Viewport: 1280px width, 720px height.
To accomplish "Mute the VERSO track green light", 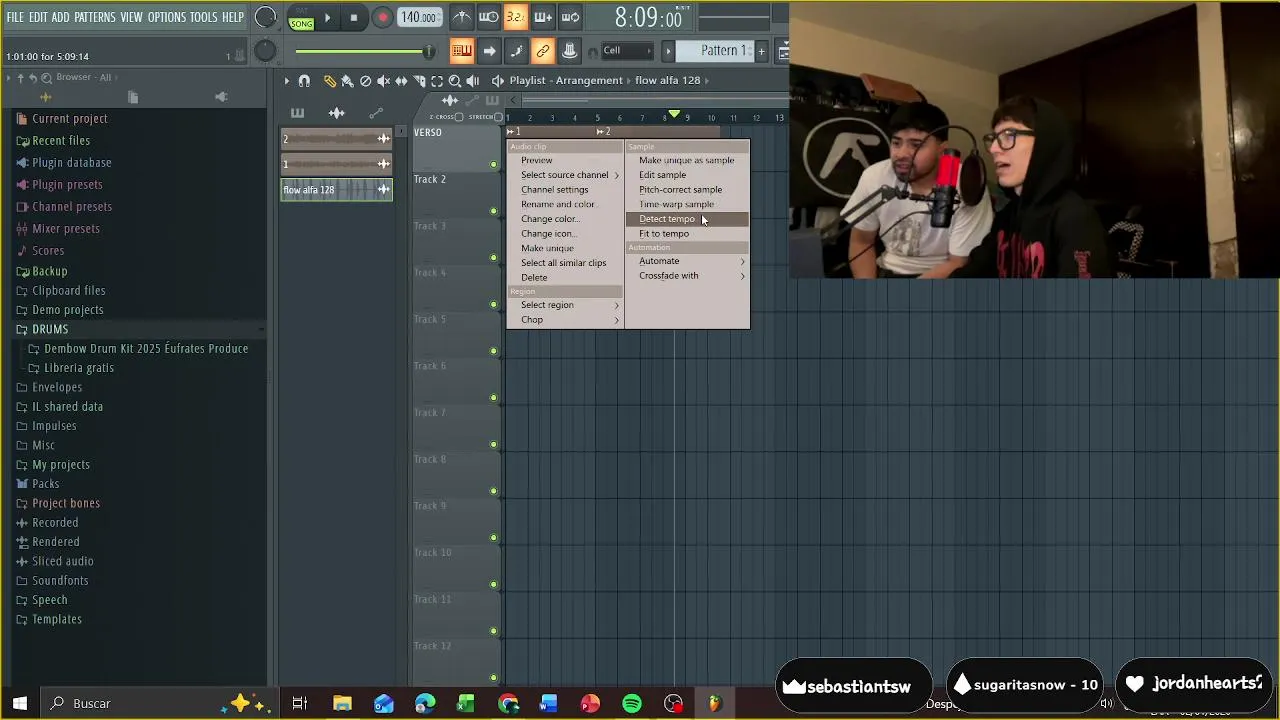I will (x=493, y=165).
